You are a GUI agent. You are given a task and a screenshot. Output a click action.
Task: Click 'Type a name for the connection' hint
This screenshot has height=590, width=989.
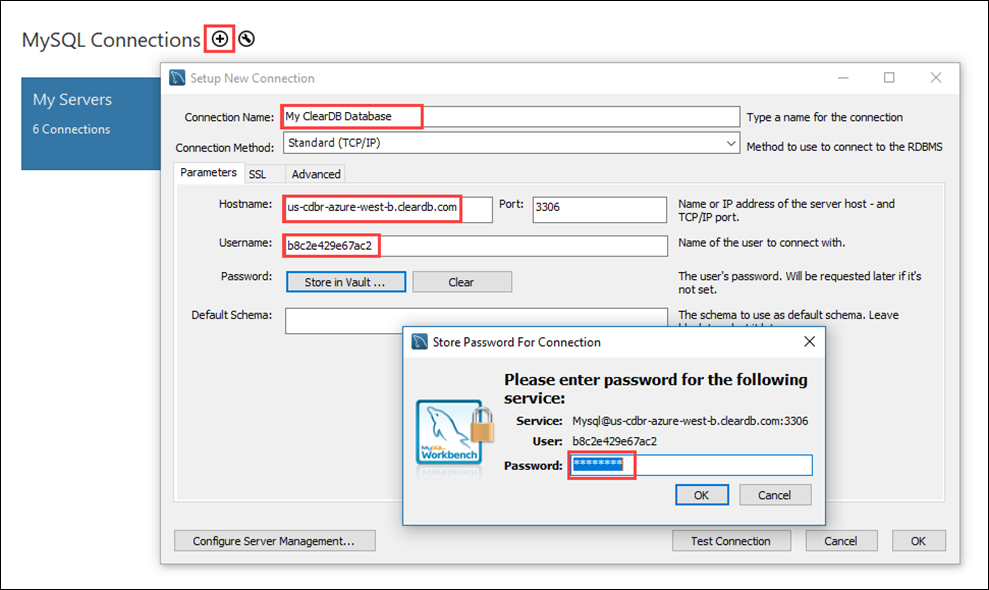point(824,117)
